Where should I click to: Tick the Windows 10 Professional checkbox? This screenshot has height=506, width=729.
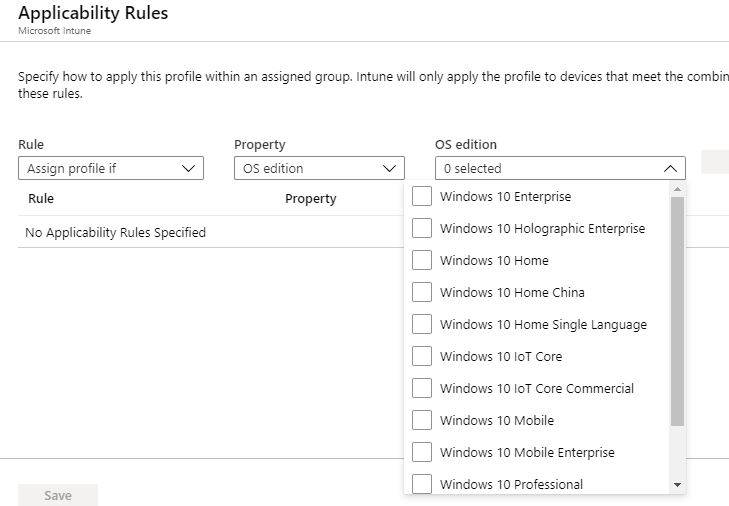pos(422,484)
